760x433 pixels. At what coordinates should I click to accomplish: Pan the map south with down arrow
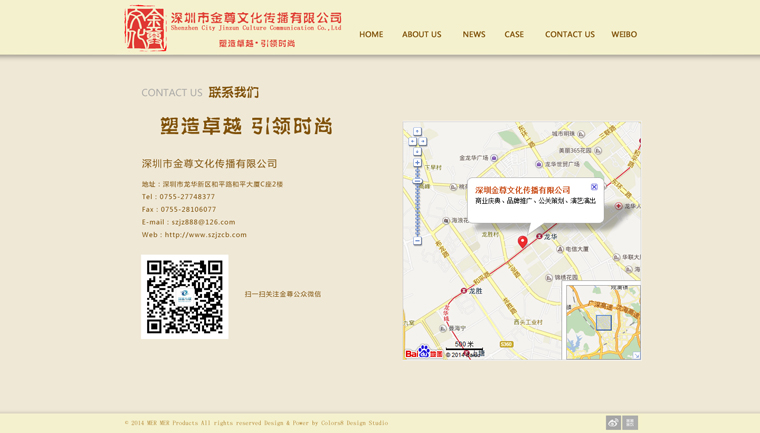click(x=417, y=152)
